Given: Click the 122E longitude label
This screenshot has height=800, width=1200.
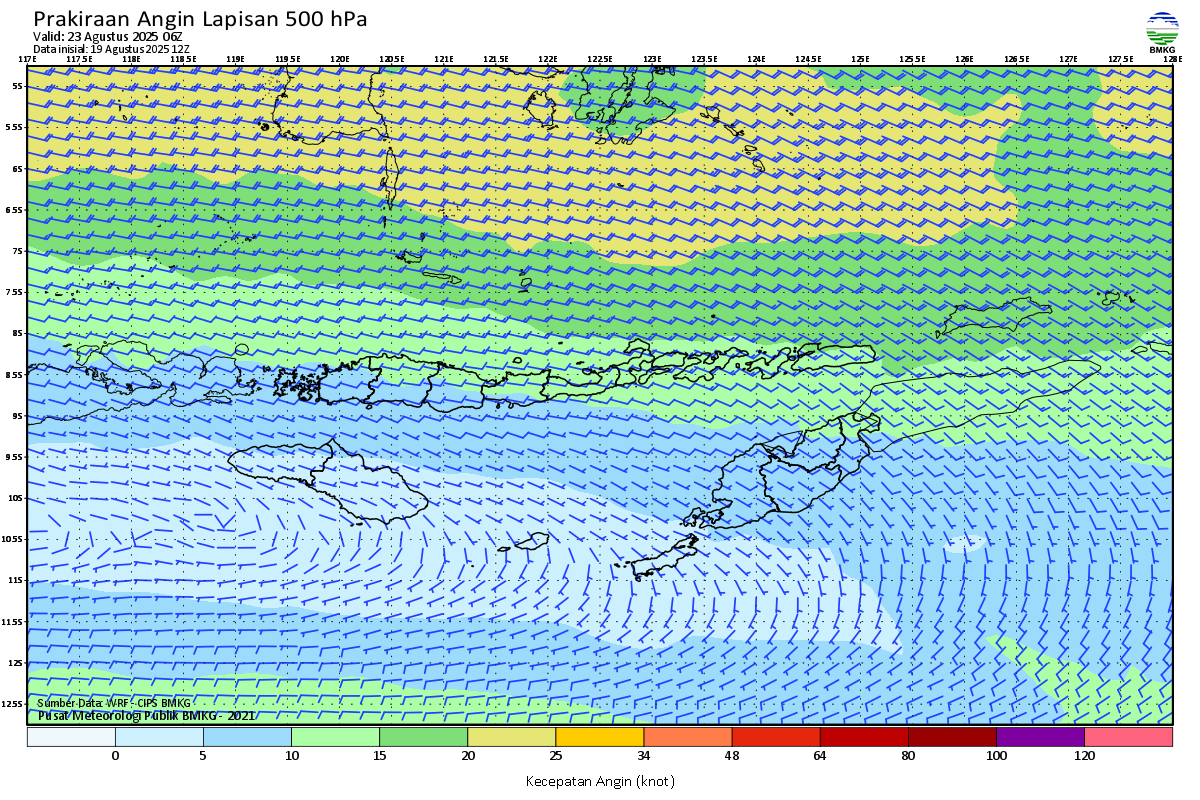Looking at the screenshot, I should pos(547,59).
